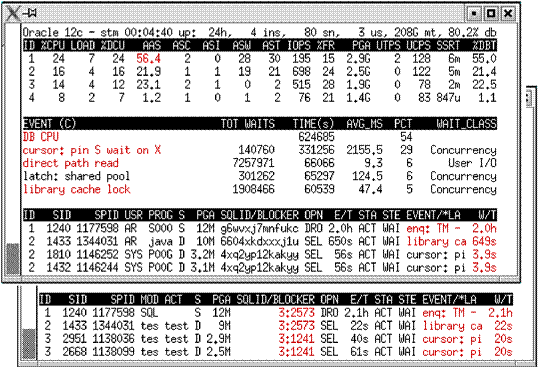
Task: Click the %DBT column header
Action: pyautogui.click(x=484, y=45)
